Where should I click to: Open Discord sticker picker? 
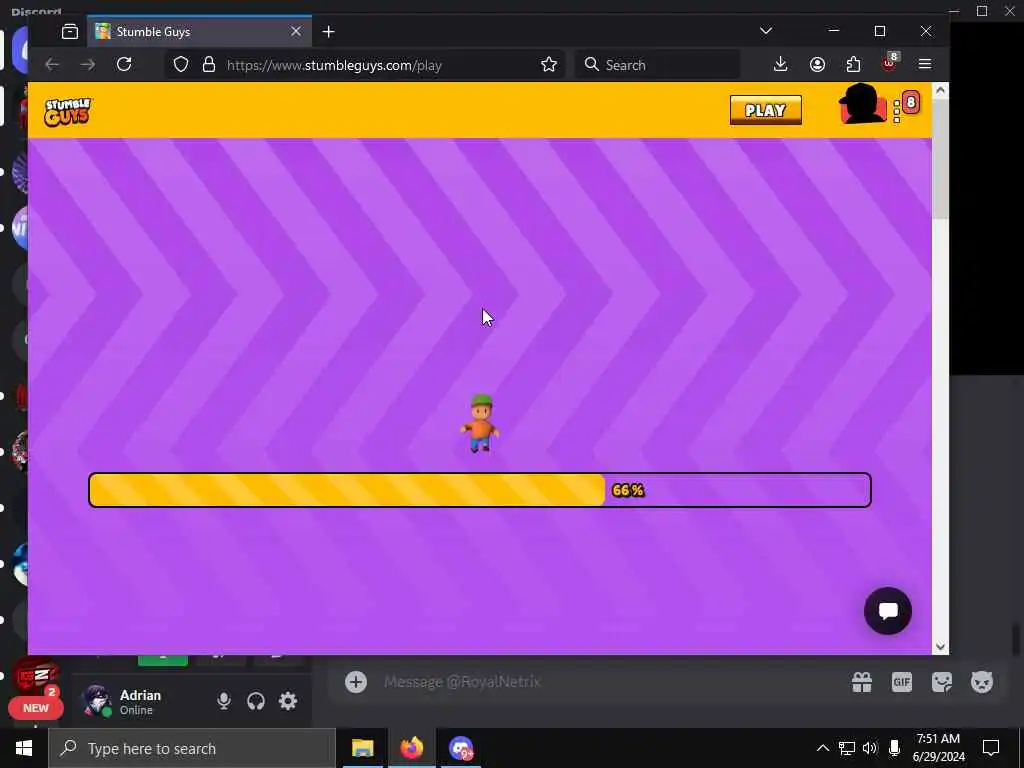pyautogui.click(x=942, y=682)
